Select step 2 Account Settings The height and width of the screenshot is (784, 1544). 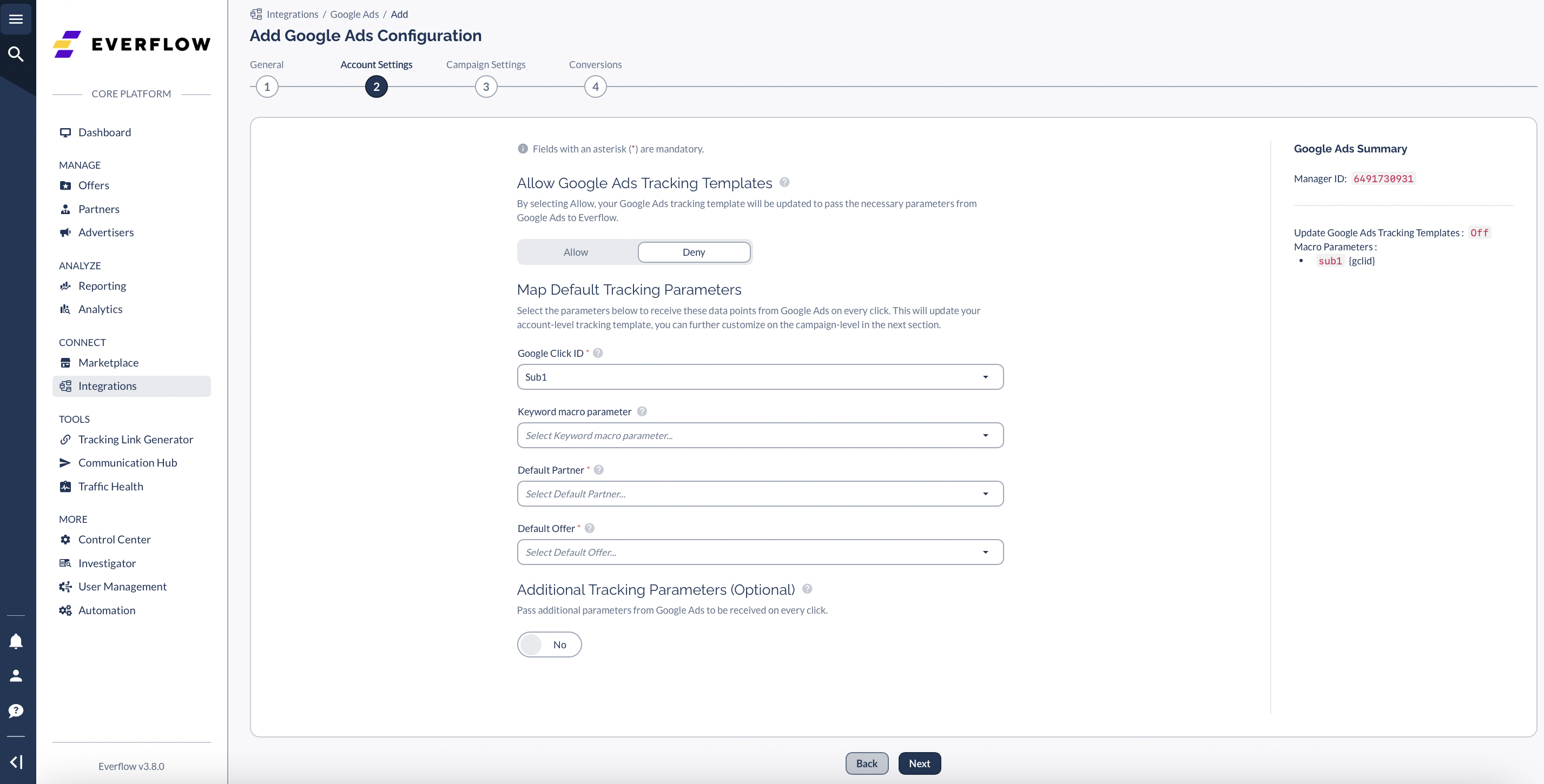pyautogui.click(x=377, y=87)
